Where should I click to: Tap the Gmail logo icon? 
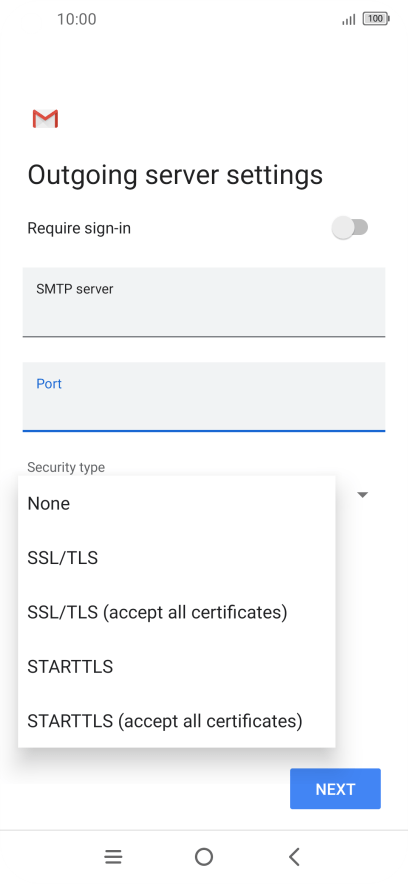45,119
